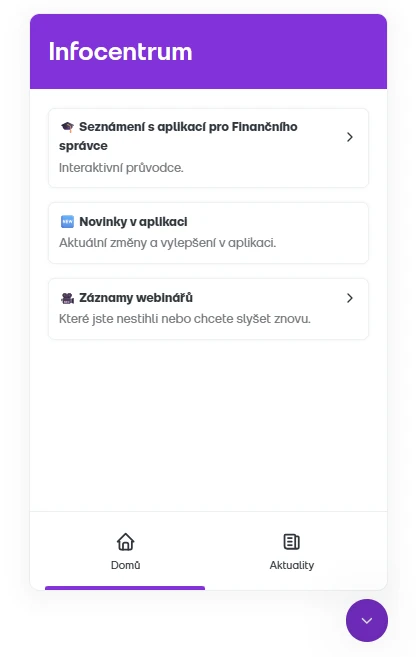Viewport: 416px width, 657px height.
Task: Expand the Seznámení s aplikací chevron arrow
Action: [350, 137]
